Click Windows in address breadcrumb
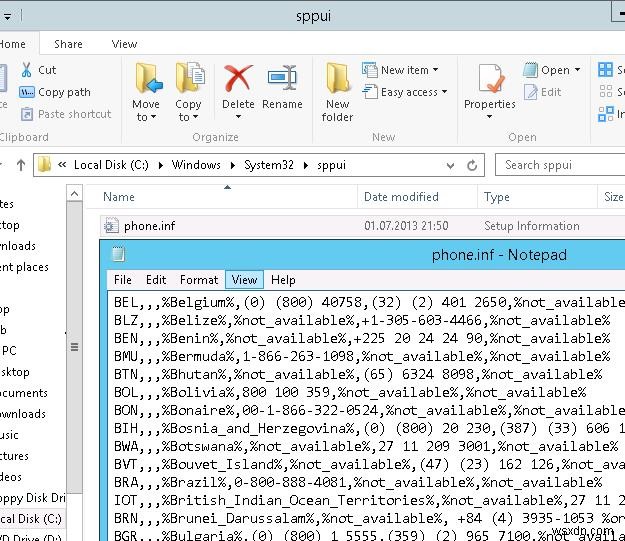 coord(196,165)
